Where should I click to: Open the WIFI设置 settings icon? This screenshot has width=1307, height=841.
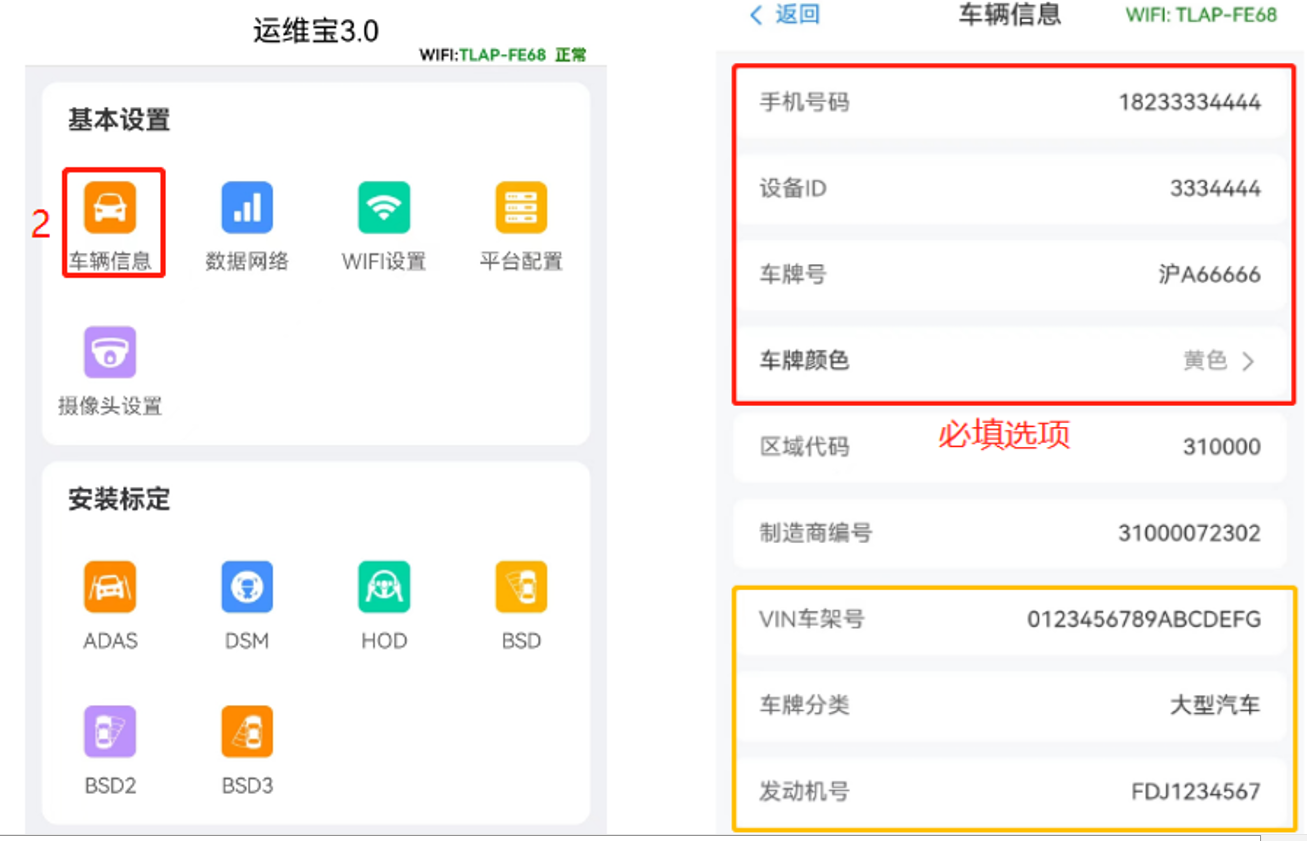384,208
